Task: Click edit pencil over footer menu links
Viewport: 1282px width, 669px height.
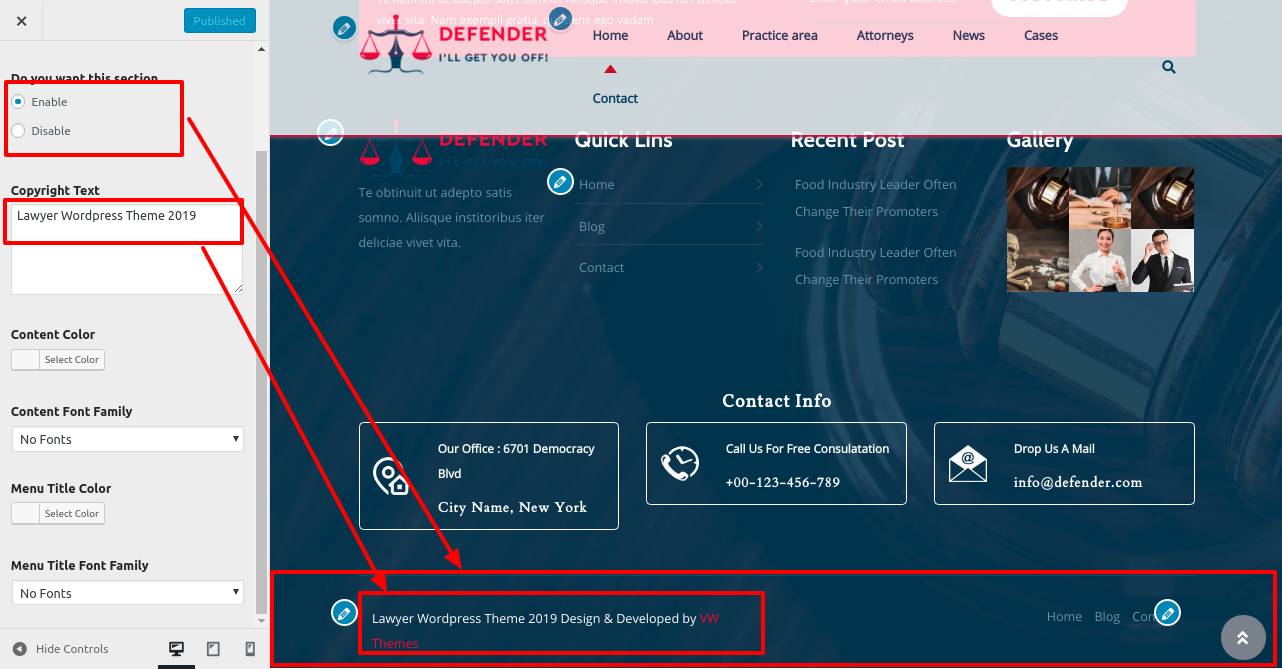Action: [1167, 612]
